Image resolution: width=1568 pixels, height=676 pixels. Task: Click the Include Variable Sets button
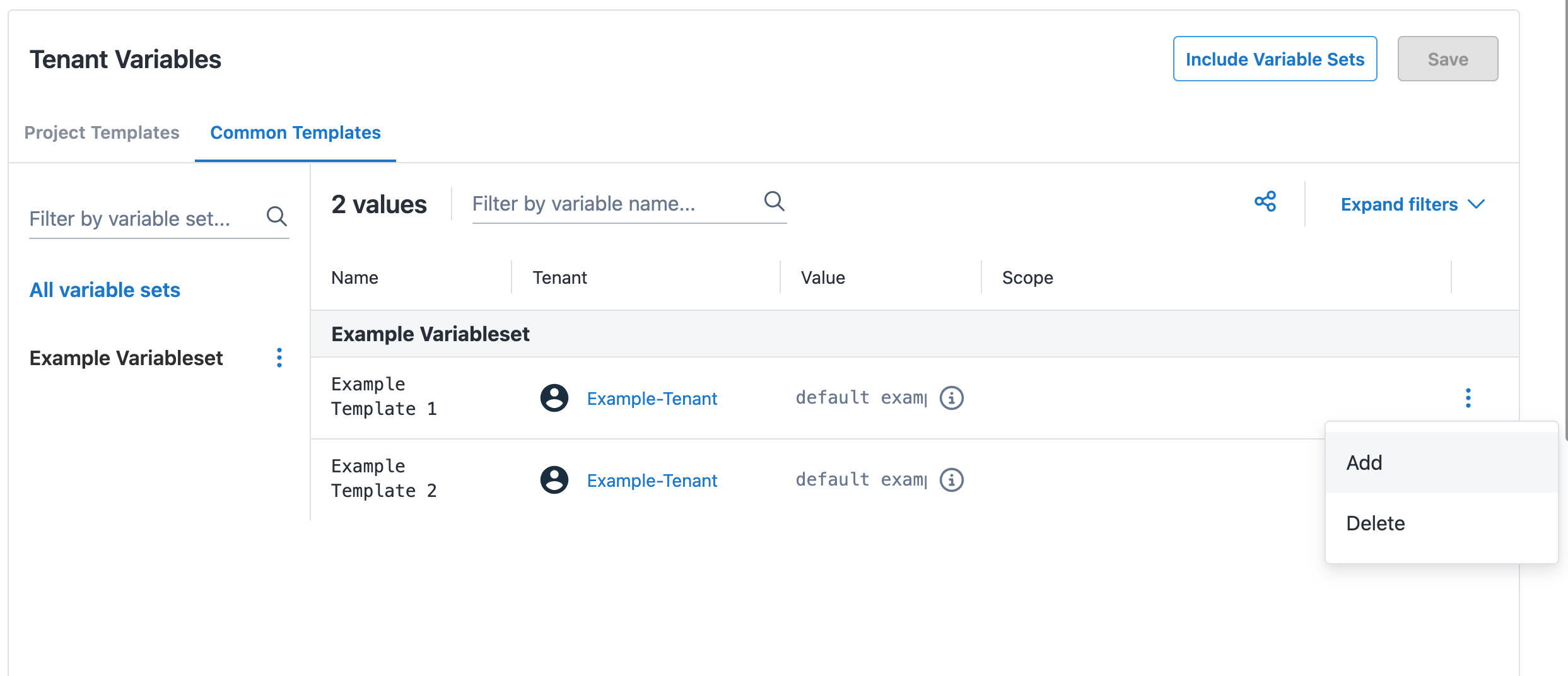pos(1275,59)
